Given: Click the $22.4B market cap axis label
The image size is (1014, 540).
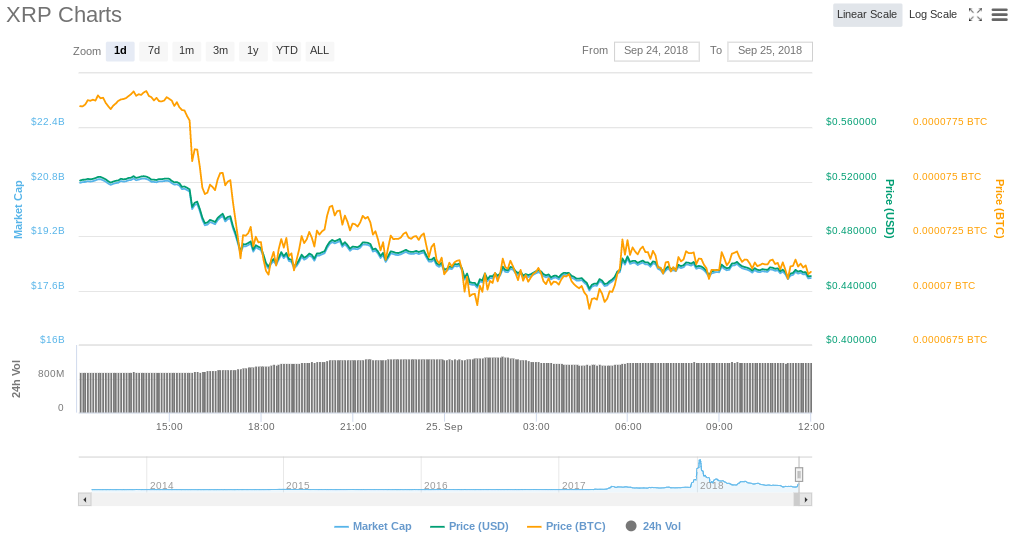Looking at the screenshot, I should click(48, 122).
